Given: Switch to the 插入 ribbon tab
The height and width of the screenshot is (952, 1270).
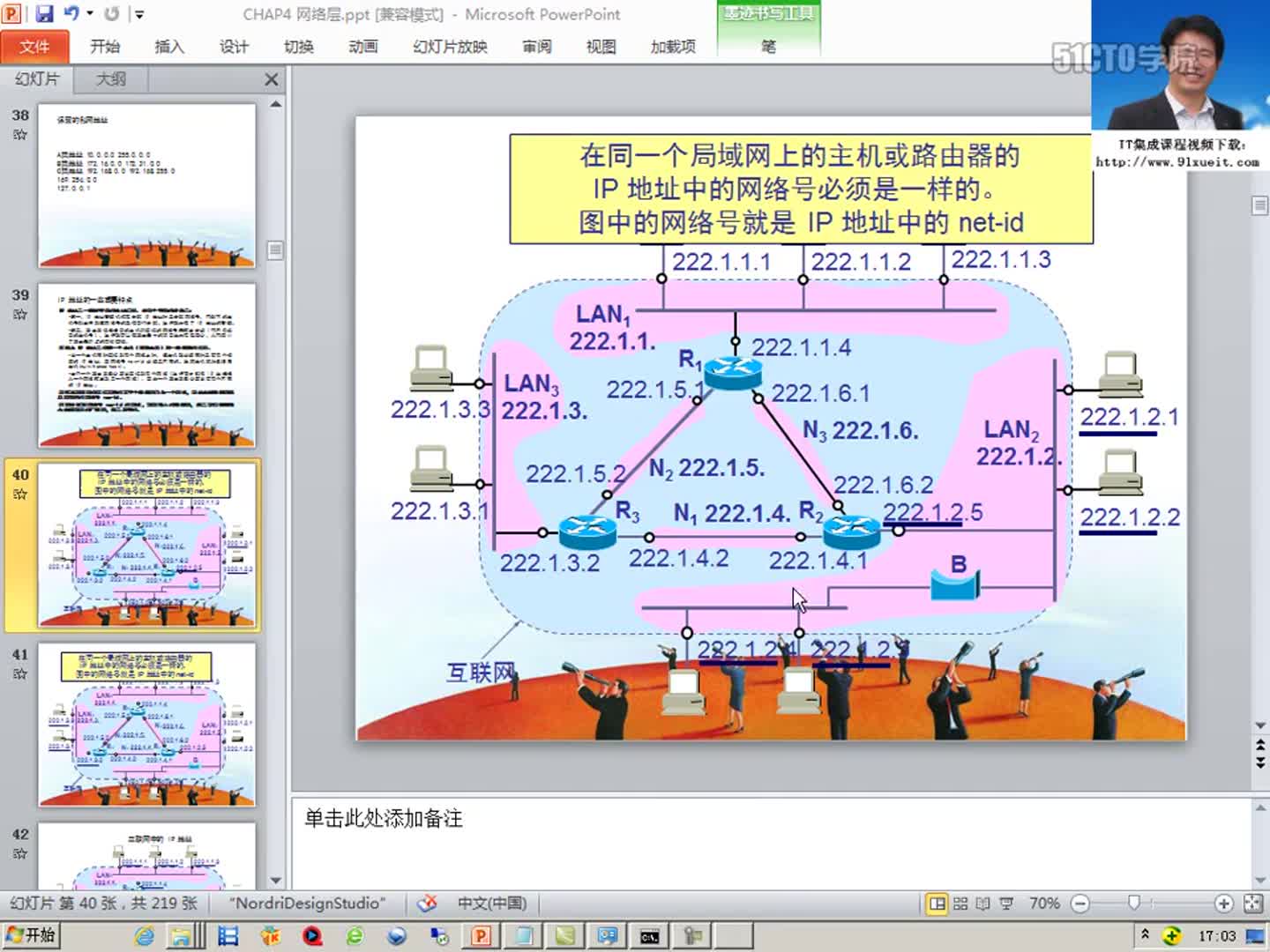Looking at the screenshot, I should coord(169,46).
